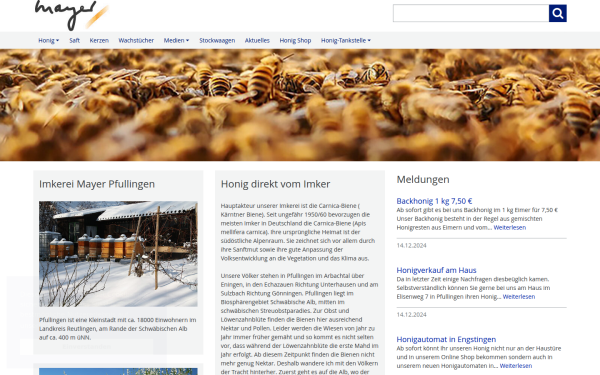The width and height of the screenshot is (600, 375).
Task: Click the faded Einverstanden cookie button
Action: tap(86, 347)
